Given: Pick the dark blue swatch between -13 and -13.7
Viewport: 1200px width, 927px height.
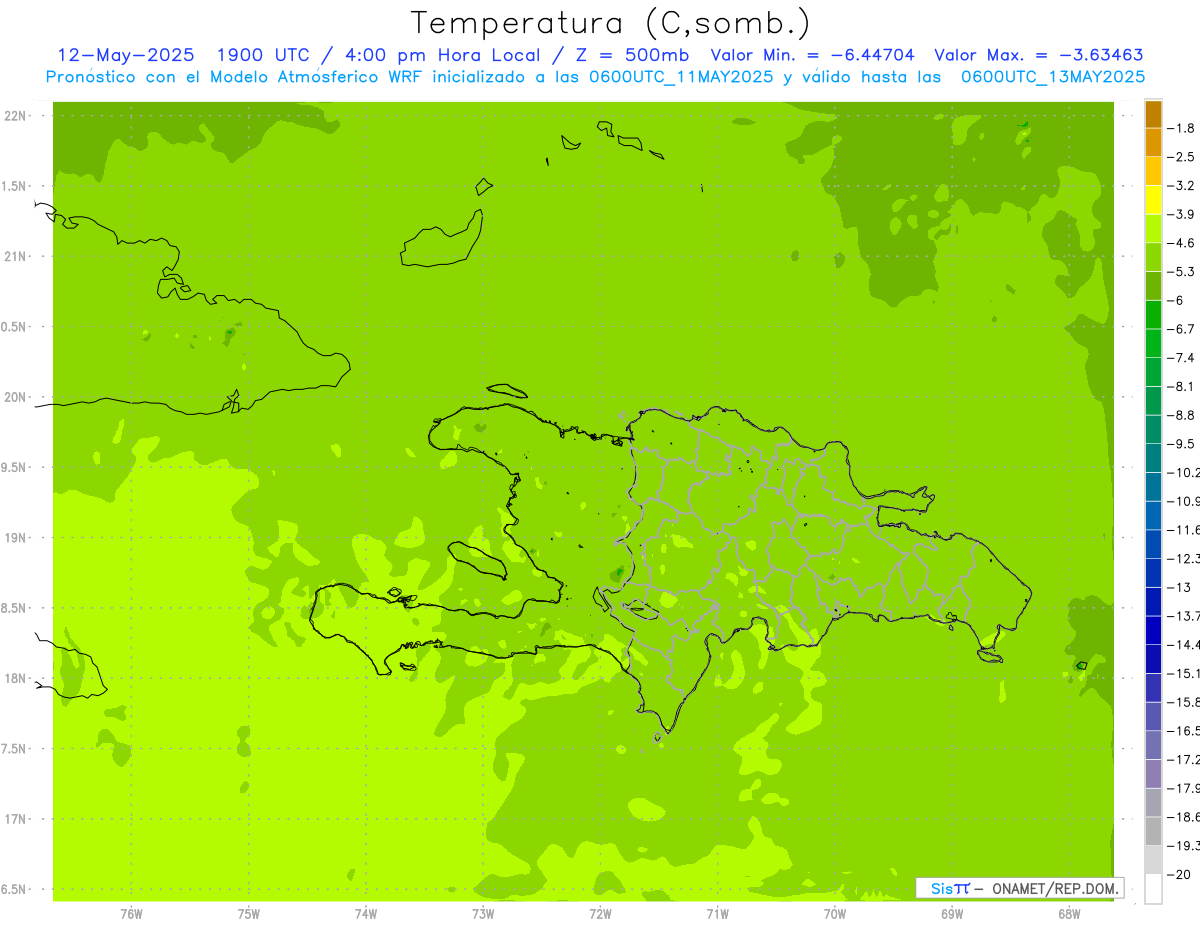Looking at the screenshot, I should pyautogui.click(x=1153, y=601).
